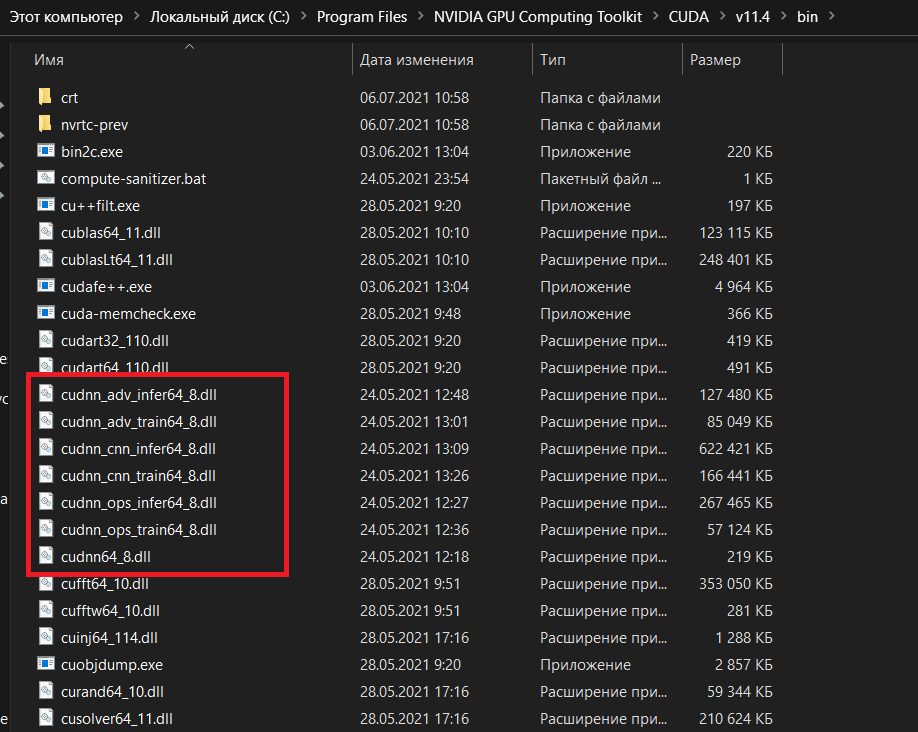Expand the chevron after bin breadcrumb
Screen dimensions: 918x732
click(828, 17)
